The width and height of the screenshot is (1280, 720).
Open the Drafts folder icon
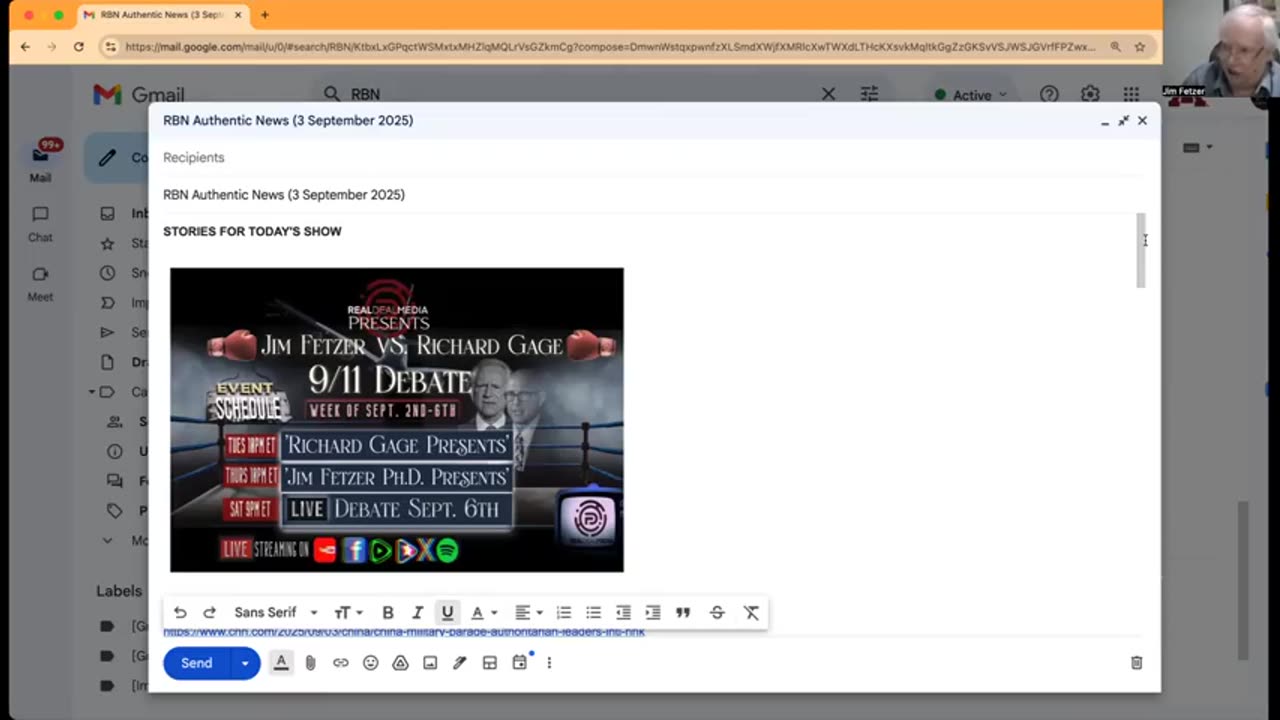107,362
